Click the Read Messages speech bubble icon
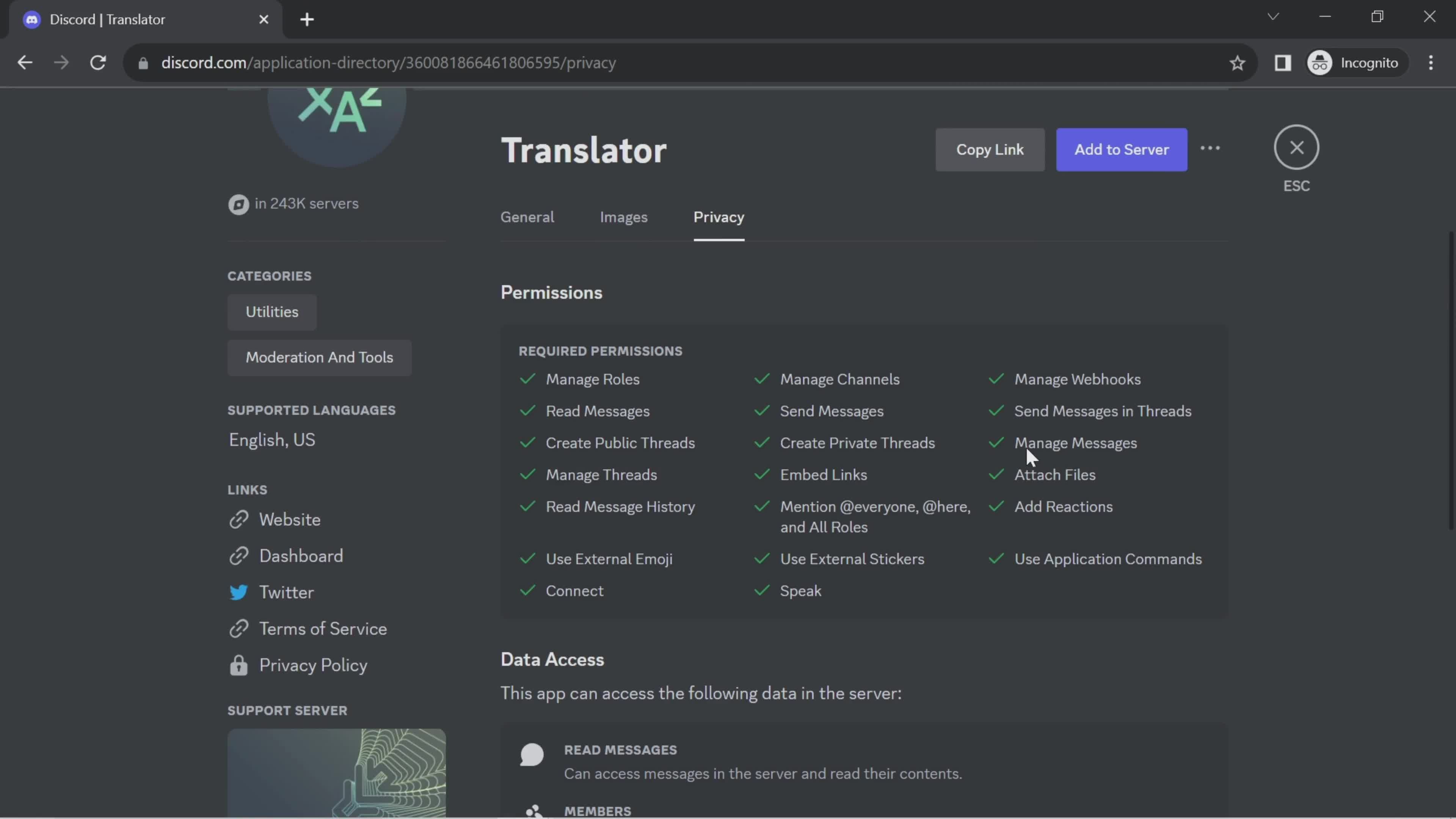Screen dimensions: 1456x819 pos(532,755)
